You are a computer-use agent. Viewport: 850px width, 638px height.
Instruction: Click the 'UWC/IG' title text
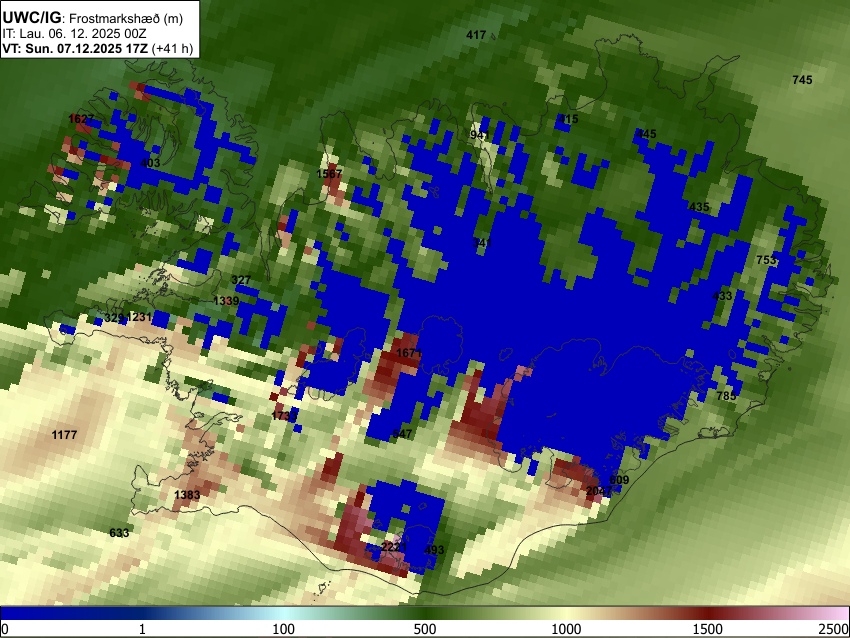(x=31, y=18)
